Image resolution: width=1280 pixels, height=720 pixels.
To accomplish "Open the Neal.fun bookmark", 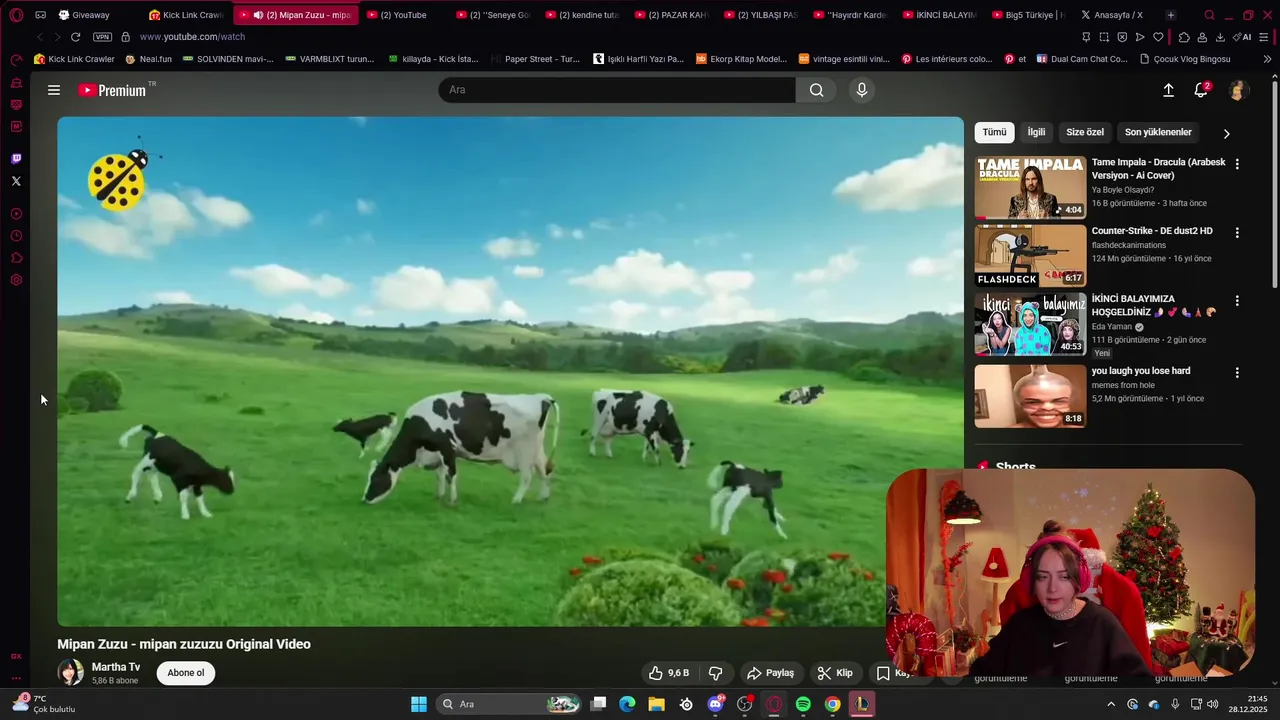I will [x=149, y=59].
